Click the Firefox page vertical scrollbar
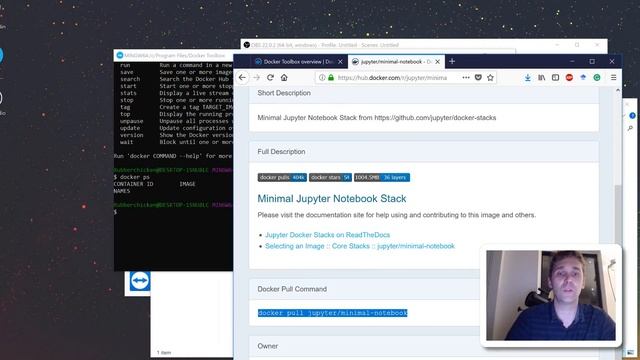This screenshot has height=360, width=640. (x=618, y=214)
